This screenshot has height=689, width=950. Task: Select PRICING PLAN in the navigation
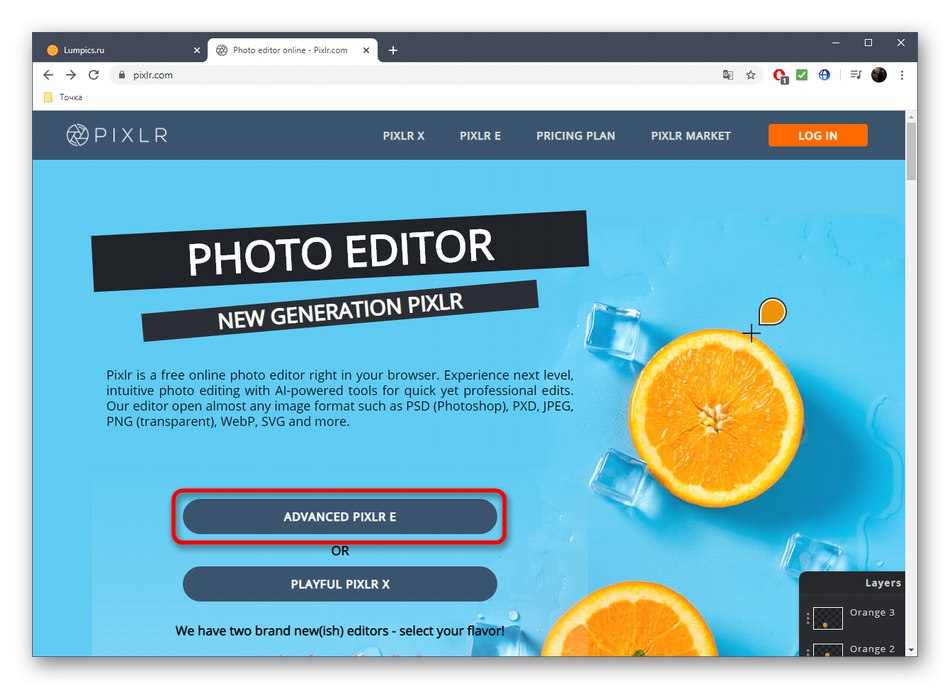[x=575, y=135]
